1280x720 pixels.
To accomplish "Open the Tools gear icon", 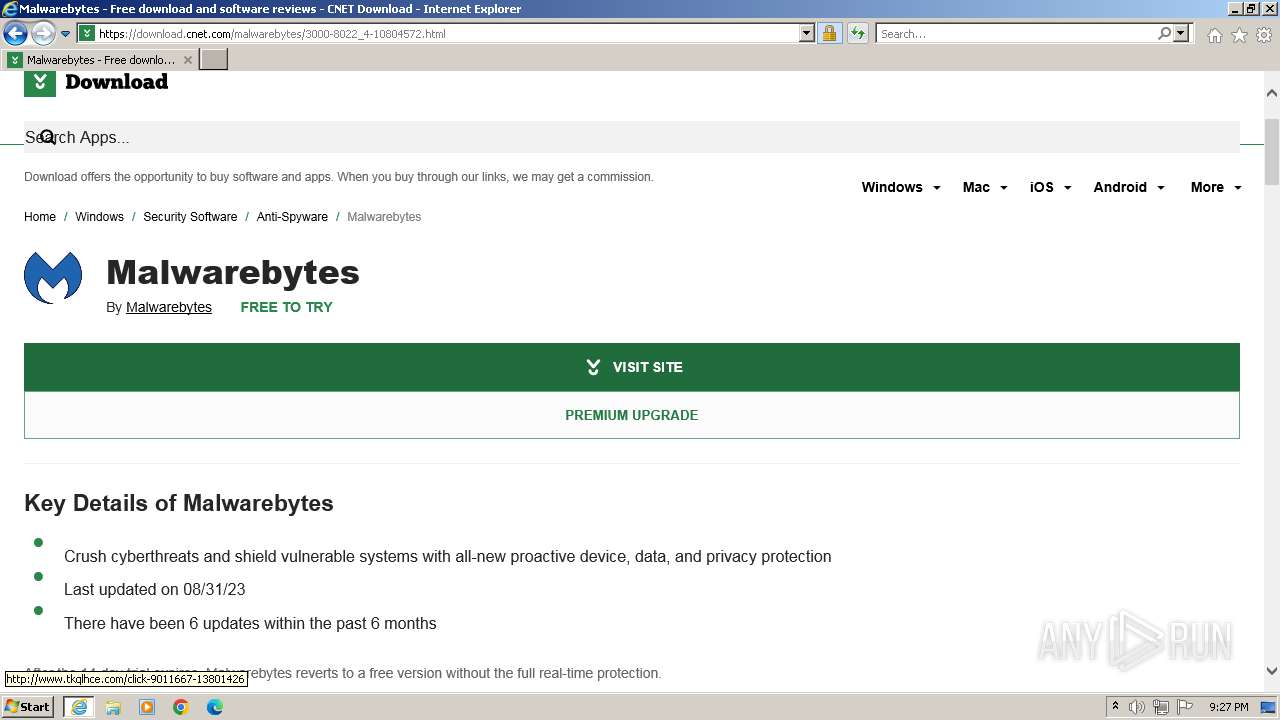I will click(1264, 35).
